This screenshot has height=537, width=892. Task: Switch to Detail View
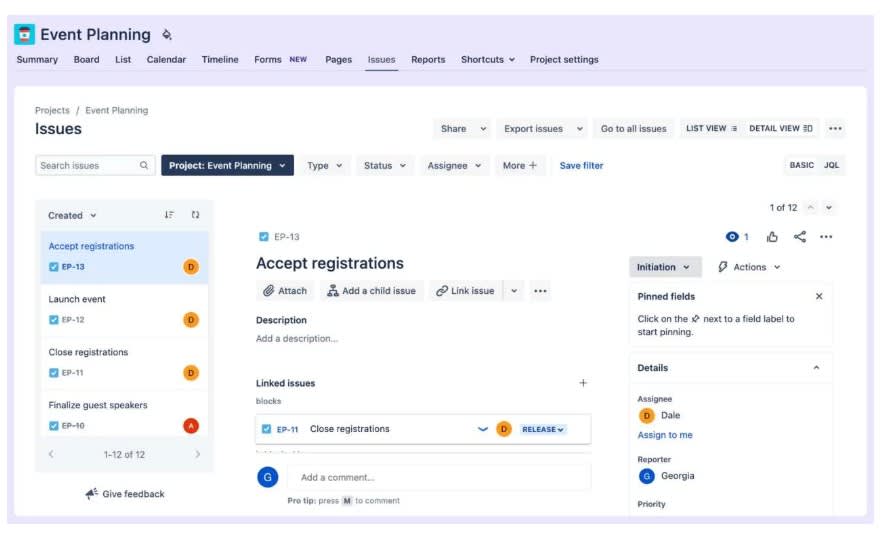click(780, 129)
